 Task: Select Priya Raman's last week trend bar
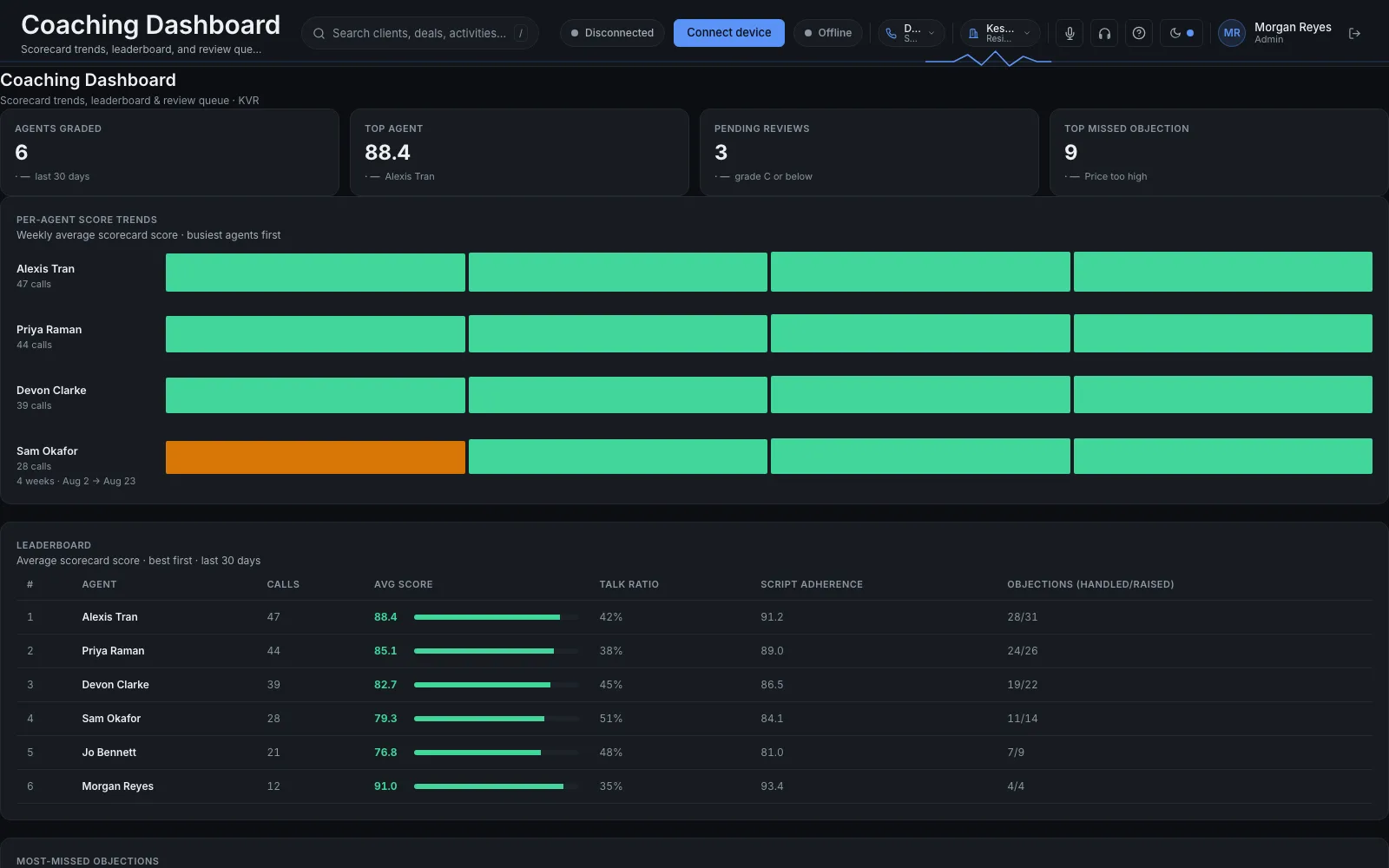[x=1222, y=333]
